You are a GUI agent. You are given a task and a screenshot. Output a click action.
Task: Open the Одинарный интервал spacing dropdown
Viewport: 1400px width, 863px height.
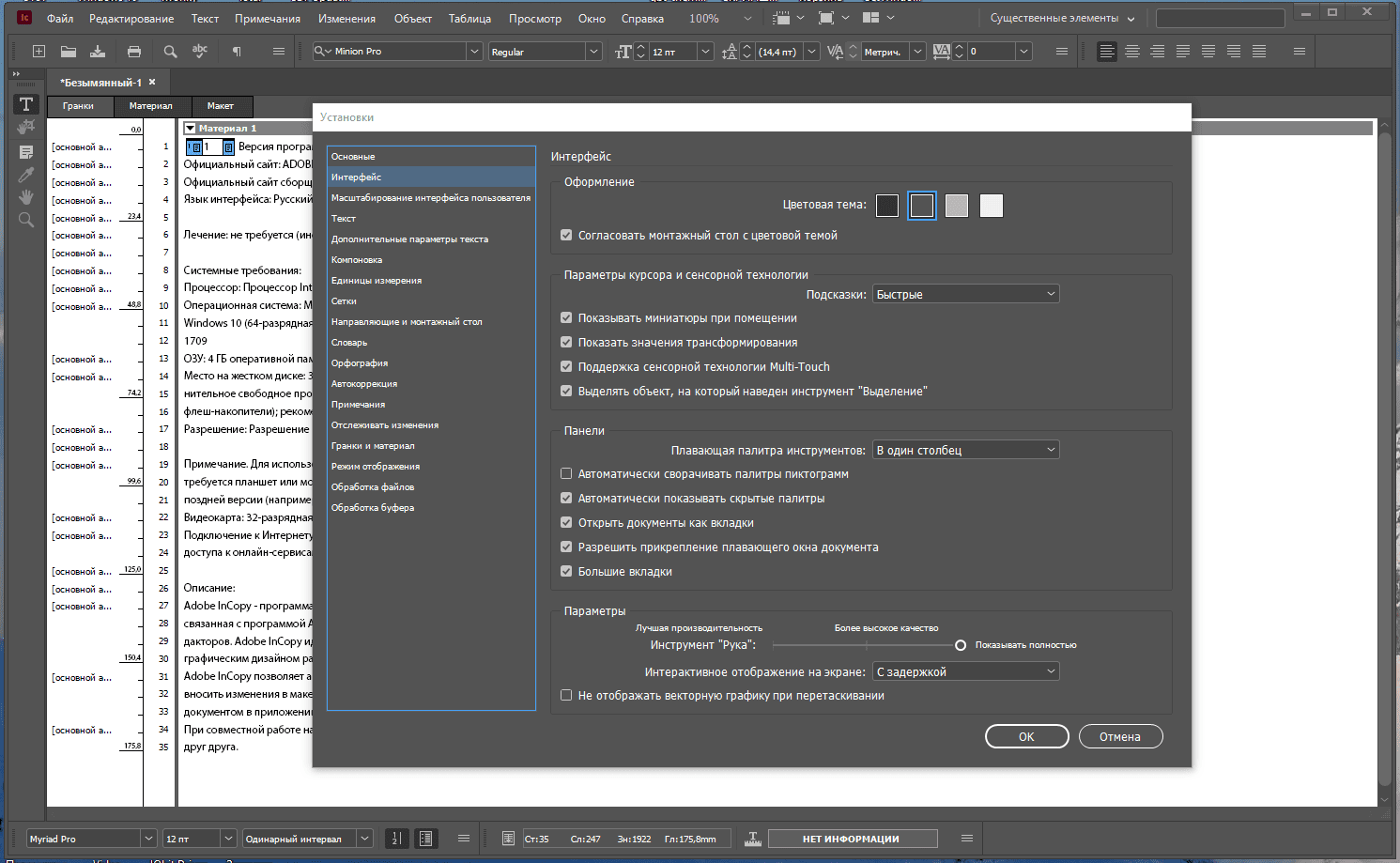click(x=365, y=839)
